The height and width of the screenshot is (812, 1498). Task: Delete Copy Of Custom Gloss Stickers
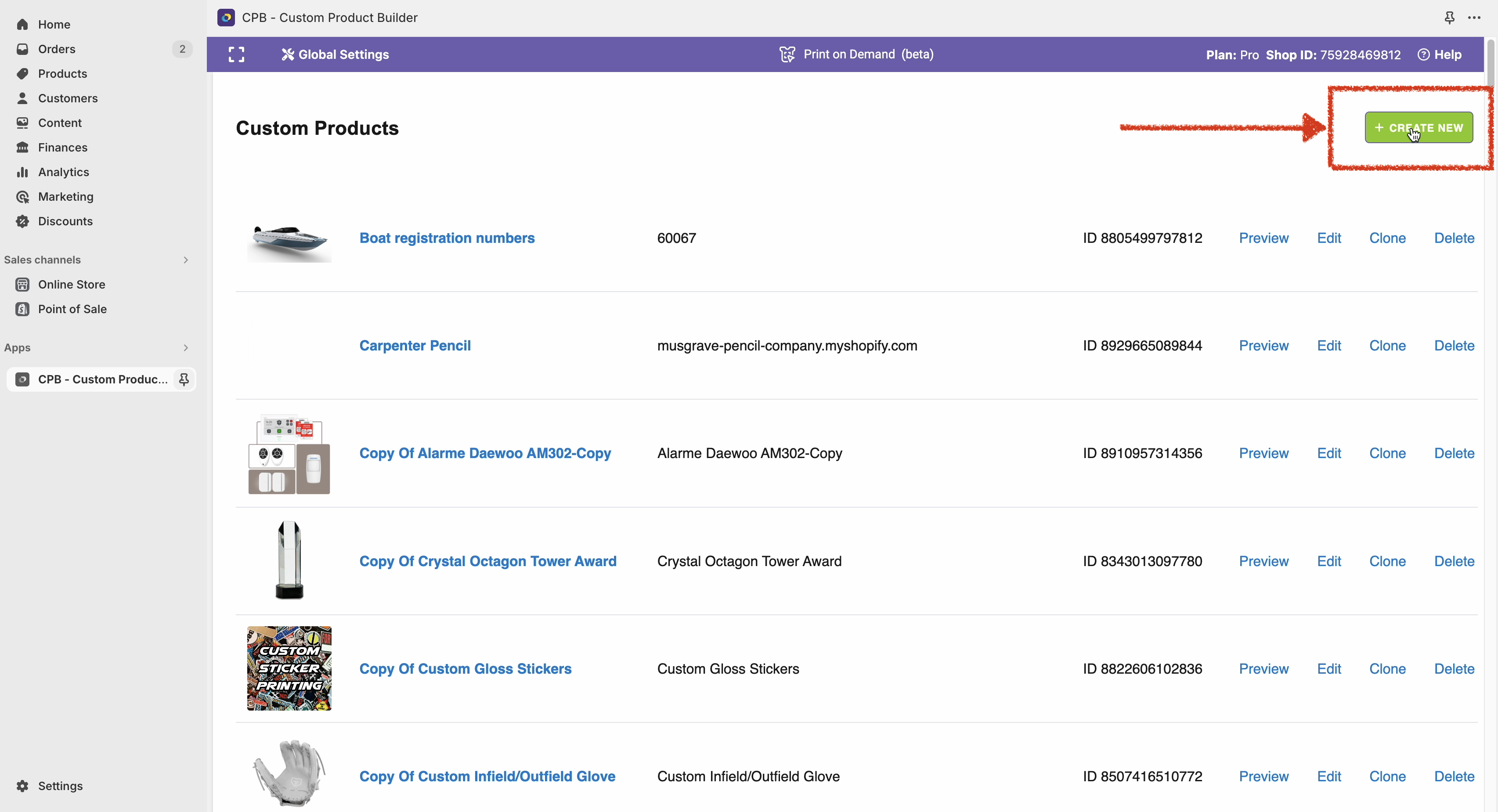(1454, 669)
